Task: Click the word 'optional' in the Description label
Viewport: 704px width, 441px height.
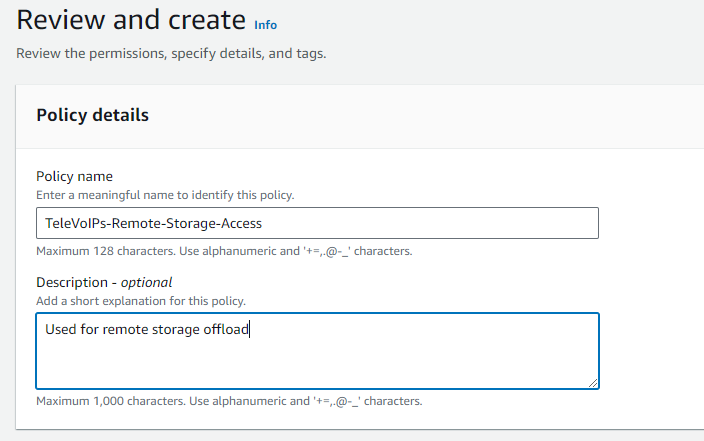Action: tap(146, 282)
